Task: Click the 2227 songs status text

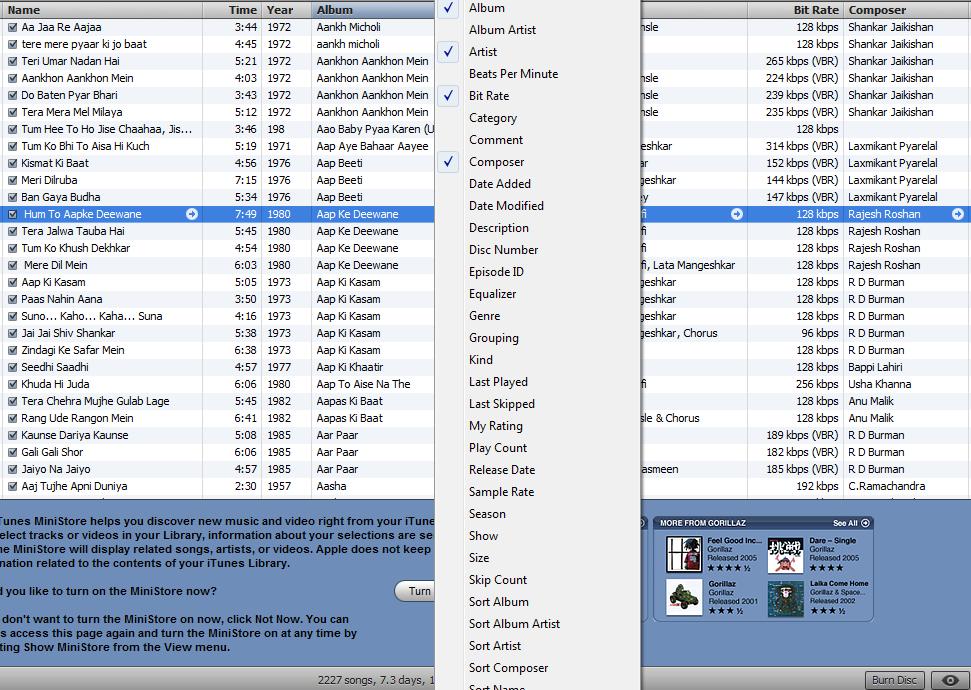Action: pyautogui.click(x=376, y=680)
